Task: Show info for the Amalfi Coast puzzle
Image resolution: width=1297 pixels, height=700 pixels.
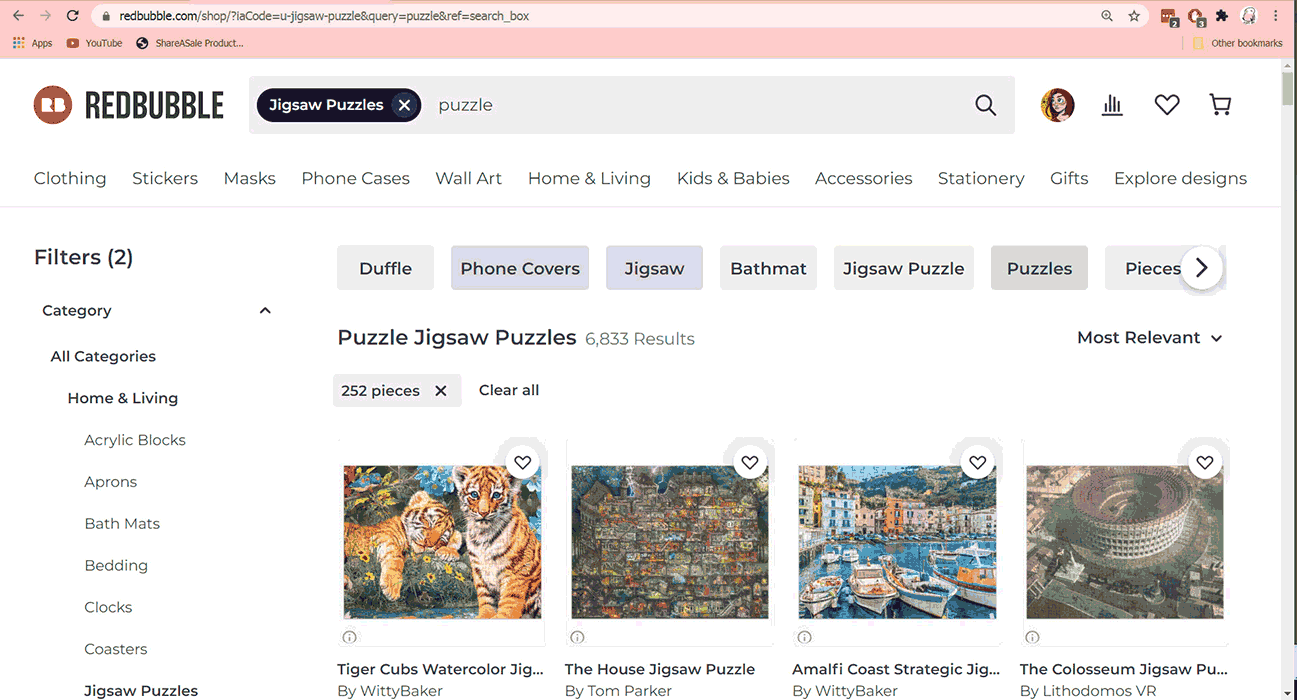Action: (x=804, y=637)
